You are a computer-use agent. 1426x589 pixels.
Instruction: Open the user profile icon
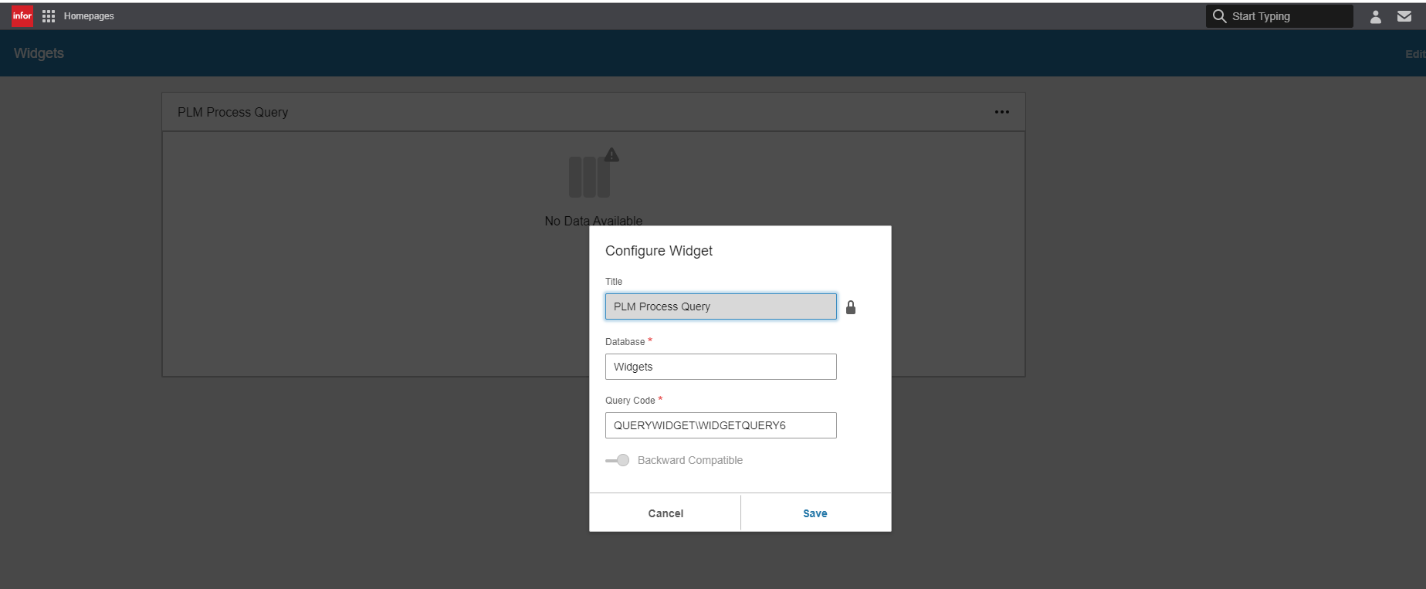[x=1375, y=16]
